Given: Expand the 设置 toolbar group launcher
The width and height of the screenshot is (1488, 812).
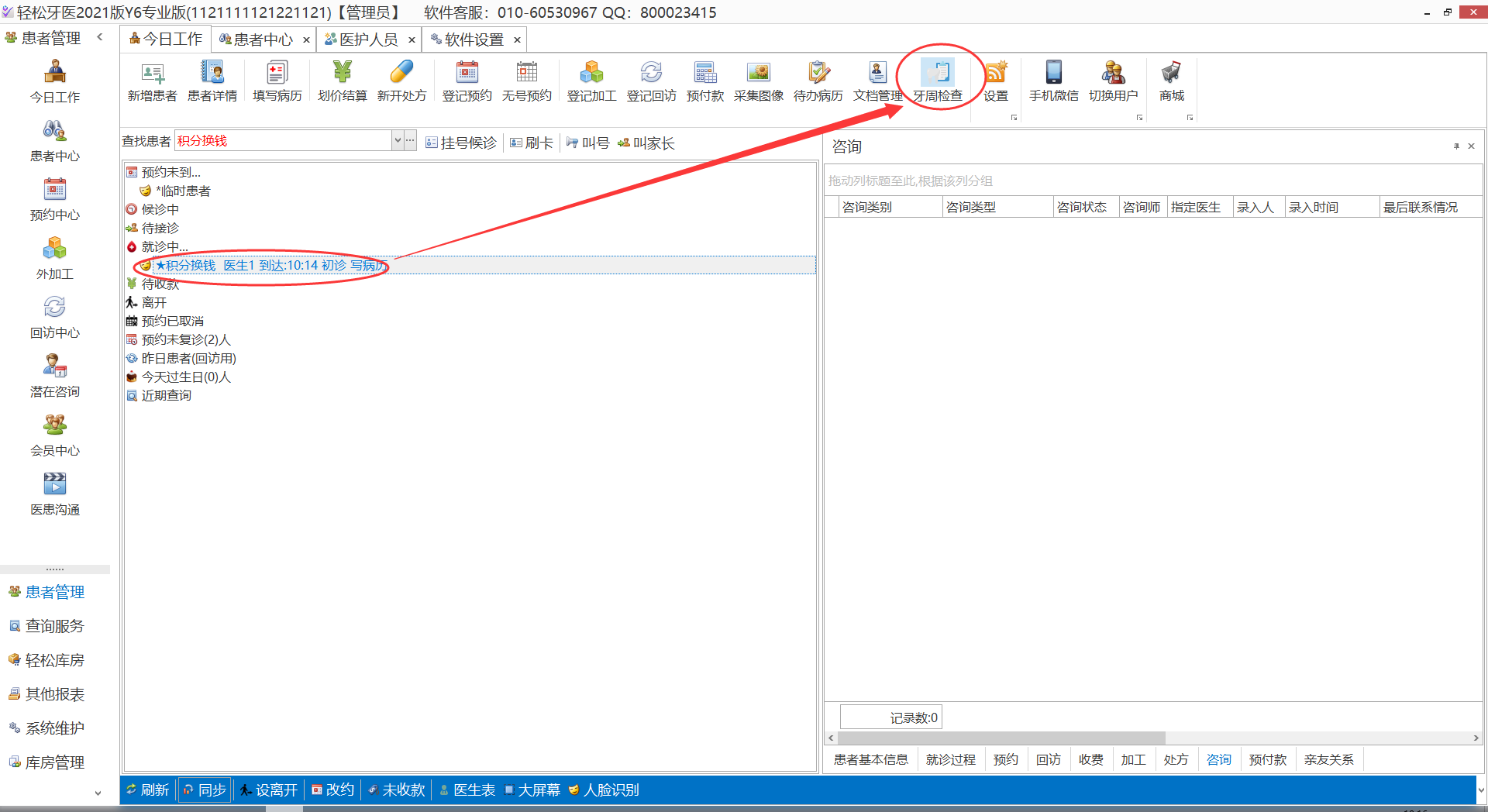Looking at the screenshot, I should click(1014, 118).
